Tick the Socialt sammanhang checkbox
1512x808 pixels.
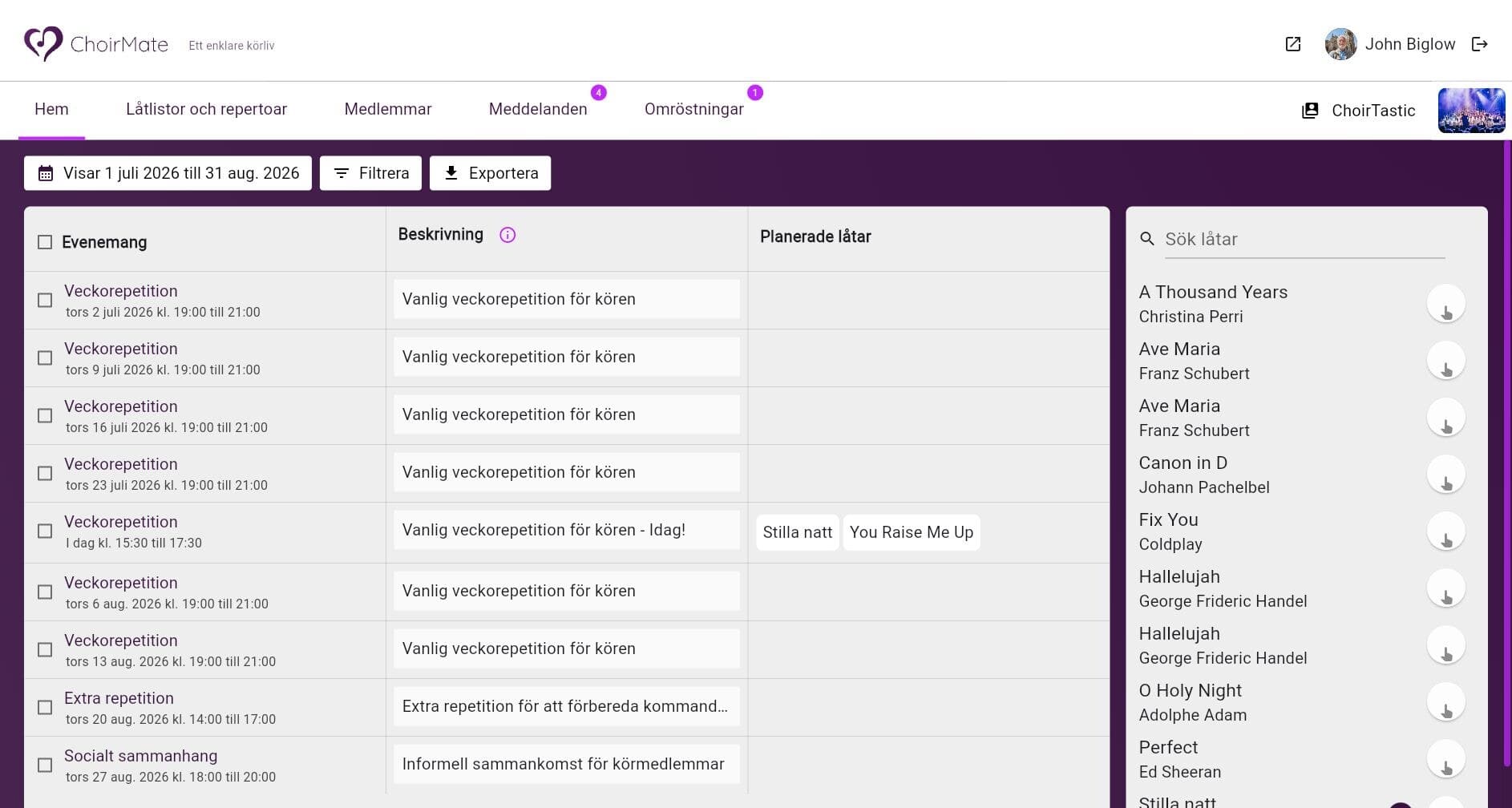click(45, 765)
